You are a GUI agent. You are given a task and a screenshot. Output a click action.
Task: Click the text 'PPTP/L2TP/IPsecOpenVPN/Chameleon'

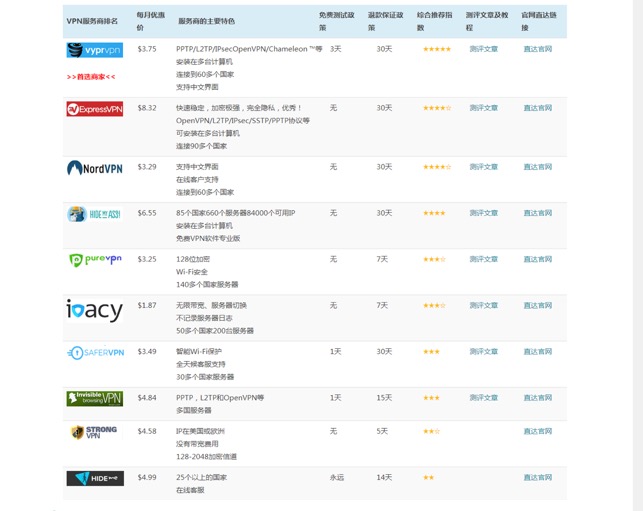coord(242,49)
